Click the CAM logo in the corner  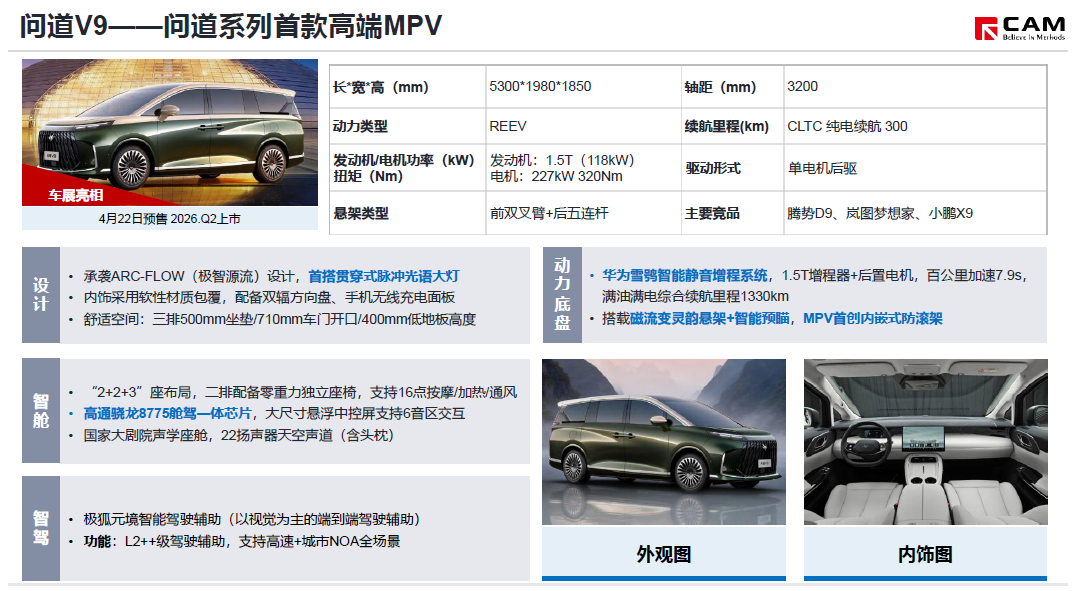(x=1019, y=28)
